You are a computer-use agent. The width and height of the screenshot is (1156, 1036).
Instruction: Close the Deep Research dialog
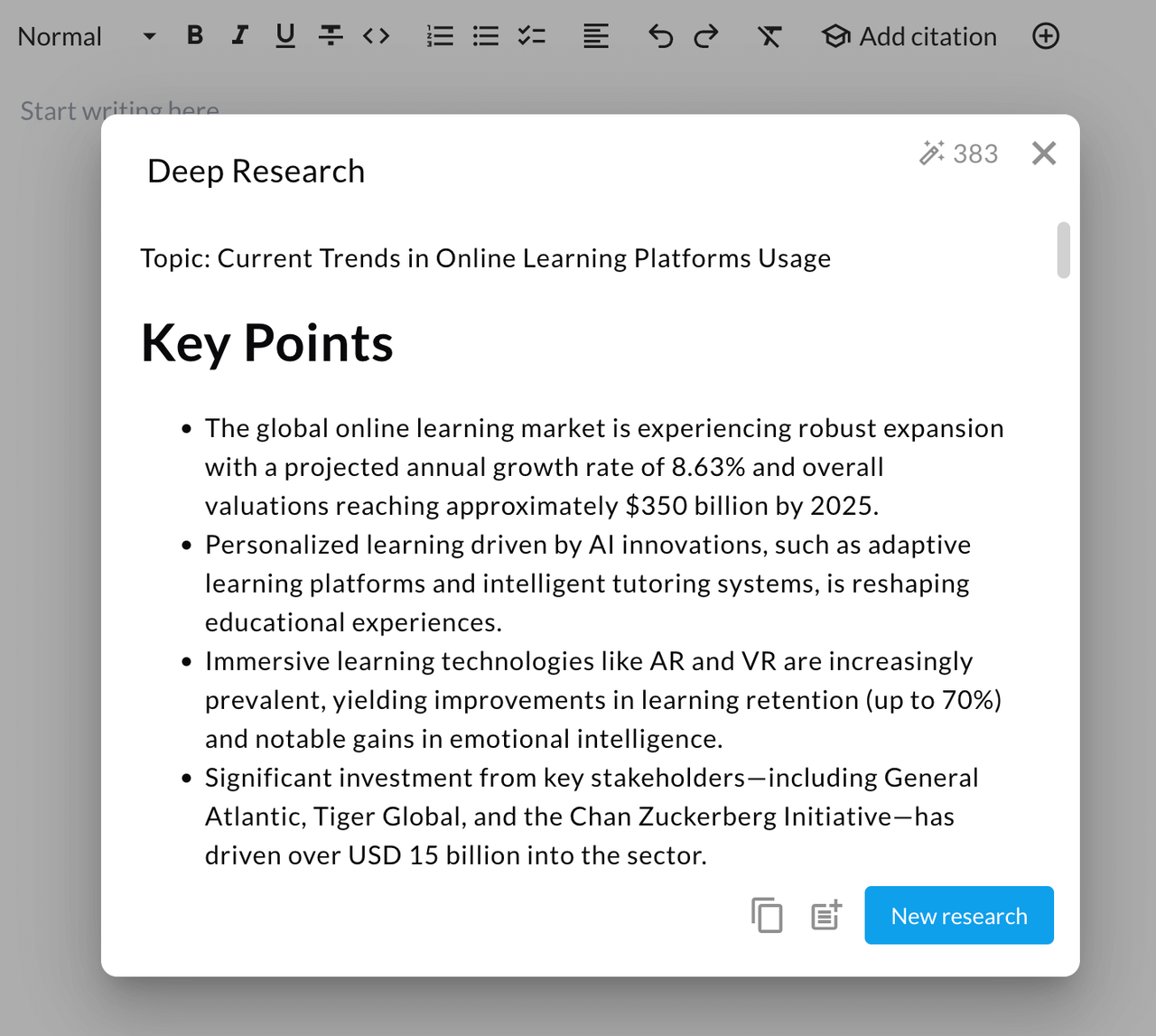click(x=1044, y=154)
